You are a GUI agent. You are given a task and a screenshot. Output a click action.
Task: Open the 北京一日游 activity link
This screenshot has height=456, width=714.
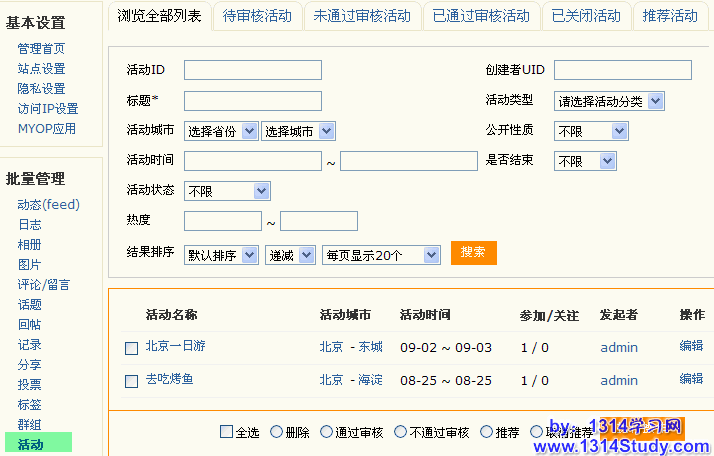tap(175, 346)
